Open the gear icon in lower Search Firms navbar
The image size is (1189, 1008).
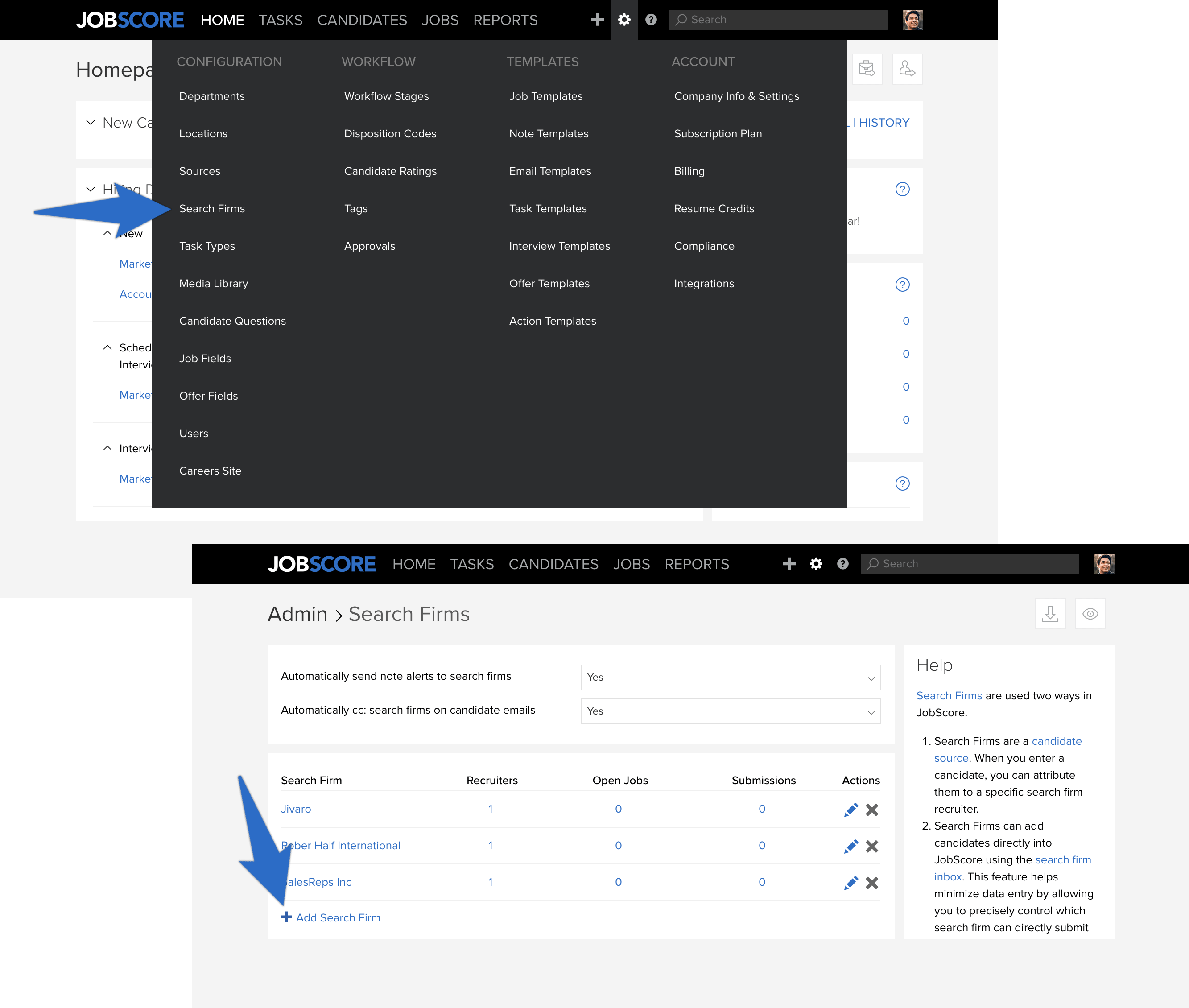point(816,564)
